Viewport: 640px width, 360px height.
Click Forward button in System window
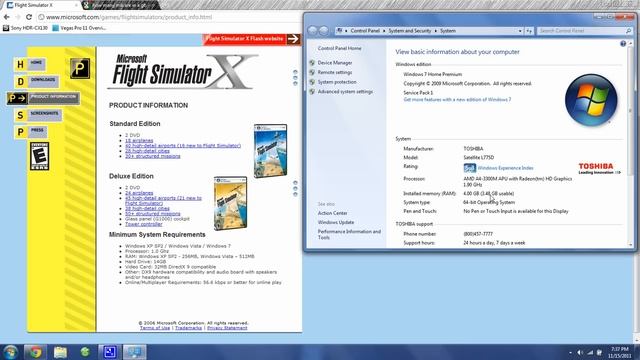(324, 31)
